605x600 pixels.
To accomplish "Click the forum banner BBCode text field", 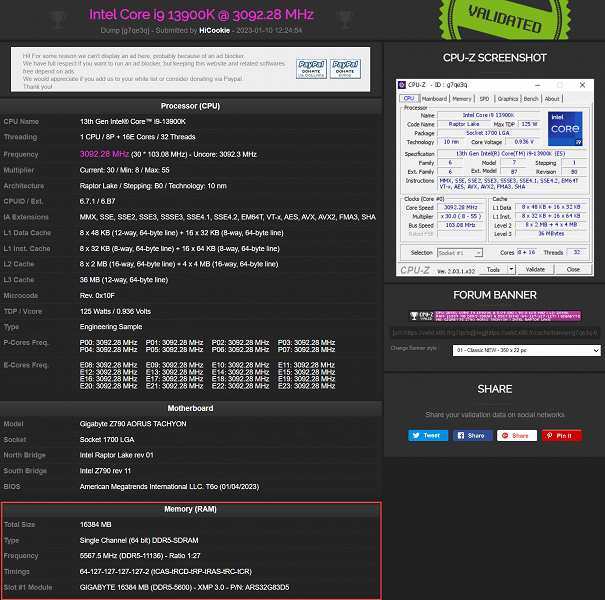I will click(494, 332).
